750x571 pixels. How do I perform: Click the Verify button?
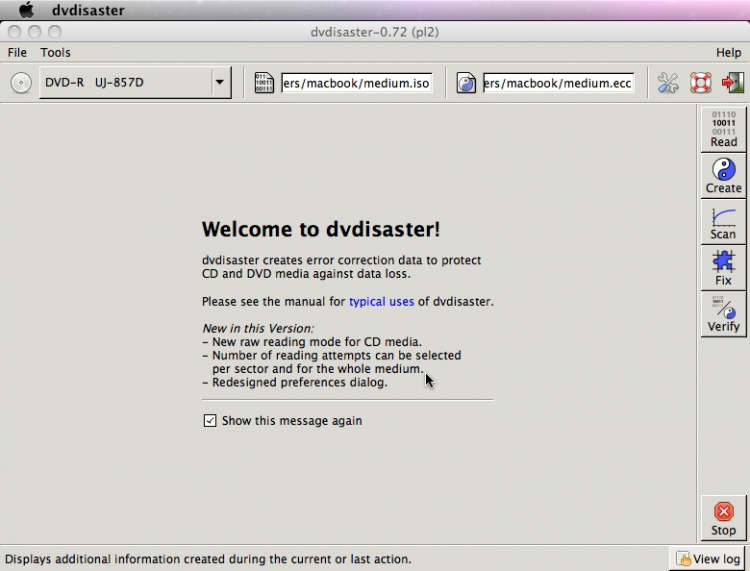tap(723, 314)
